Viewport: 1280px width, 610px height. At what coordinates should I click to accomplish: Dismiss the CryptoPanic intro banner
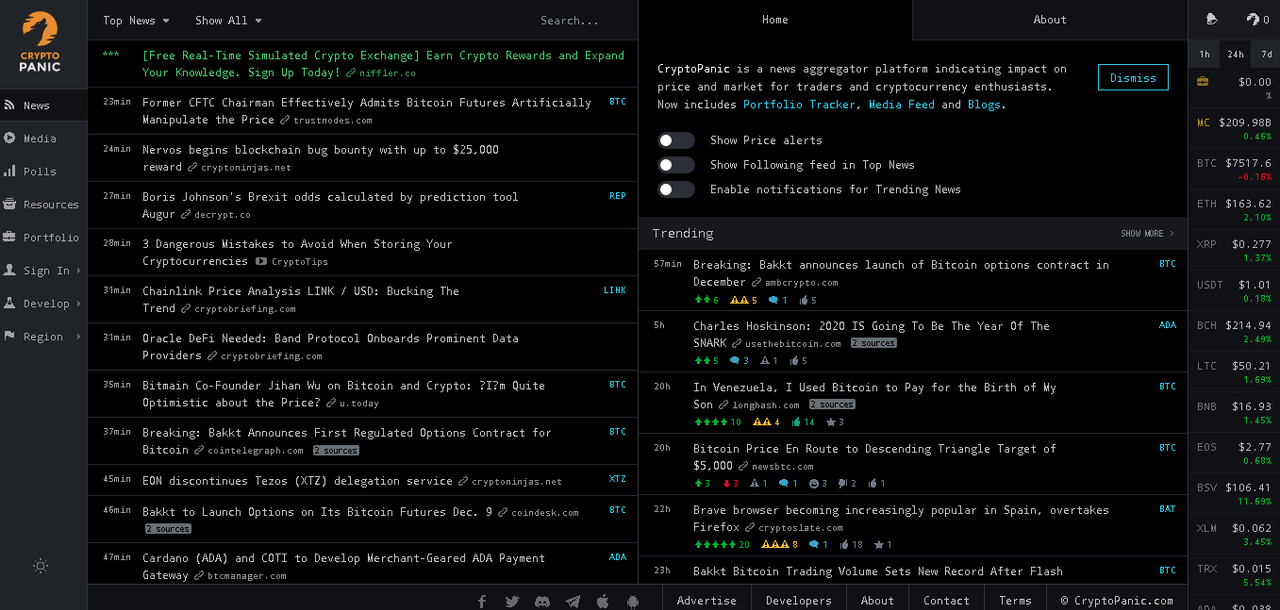point(1133,77)
